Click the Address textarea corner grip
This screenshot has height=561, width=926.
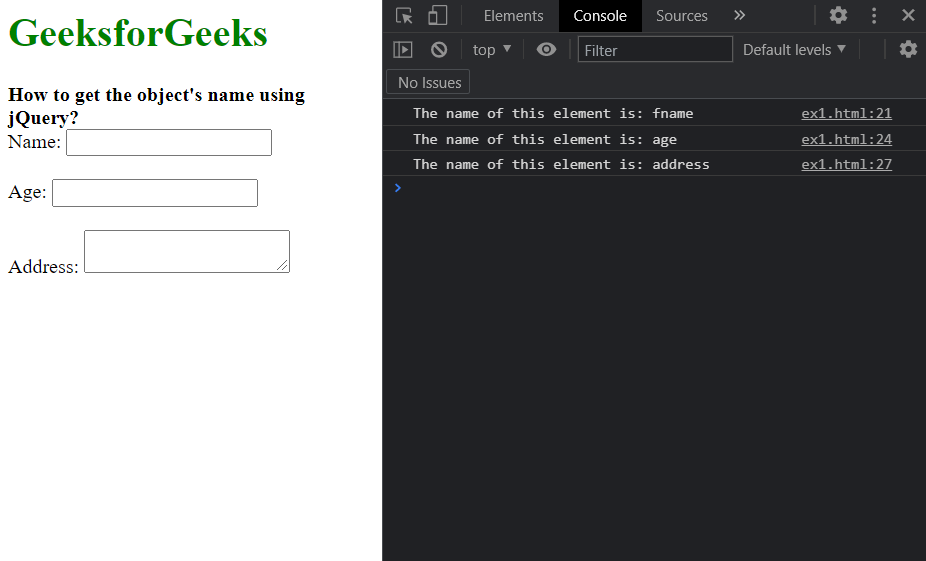point(283,266)
